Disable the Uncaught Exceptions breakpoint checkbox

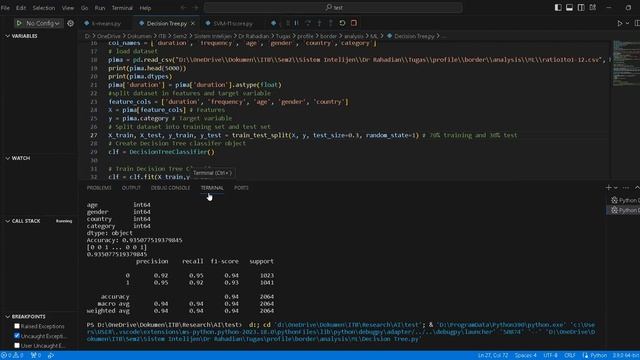click(17, 336)
